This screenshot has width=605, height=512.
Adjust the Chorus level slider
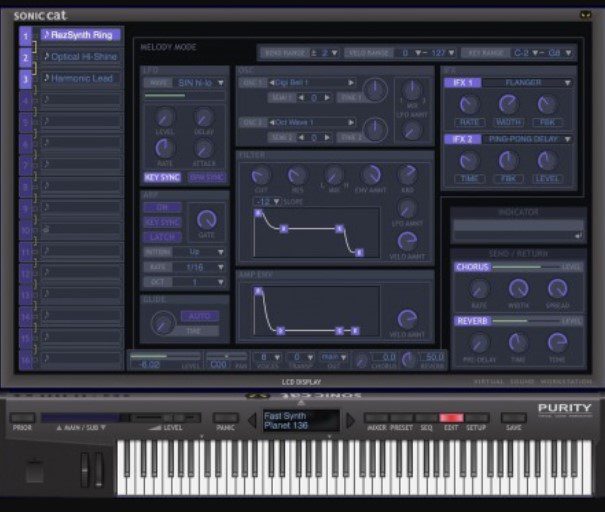click(x=527, y=267)
